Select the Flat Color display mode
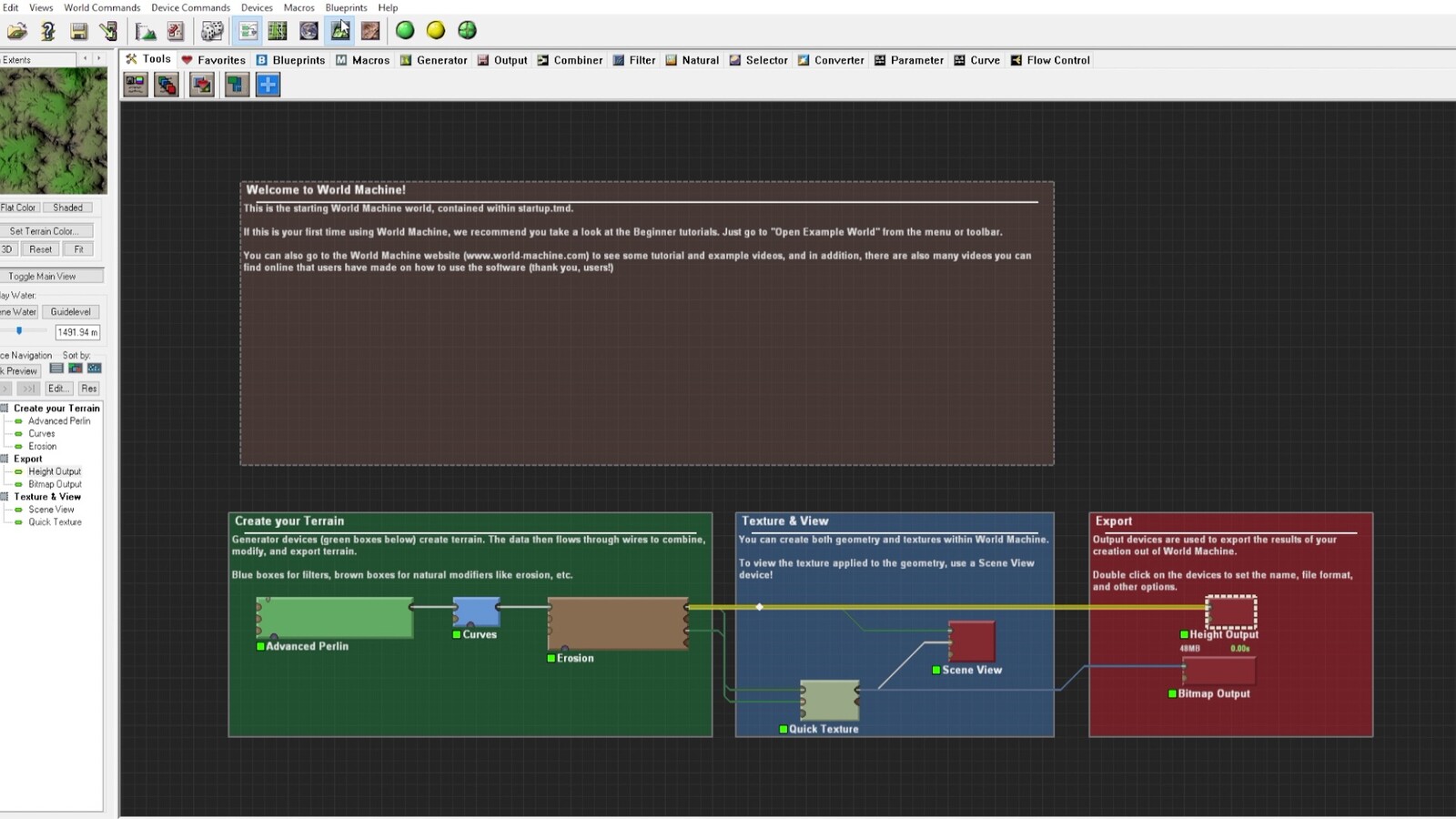The width and height of the screenshot is (1456, 819). tap(18, 207)
